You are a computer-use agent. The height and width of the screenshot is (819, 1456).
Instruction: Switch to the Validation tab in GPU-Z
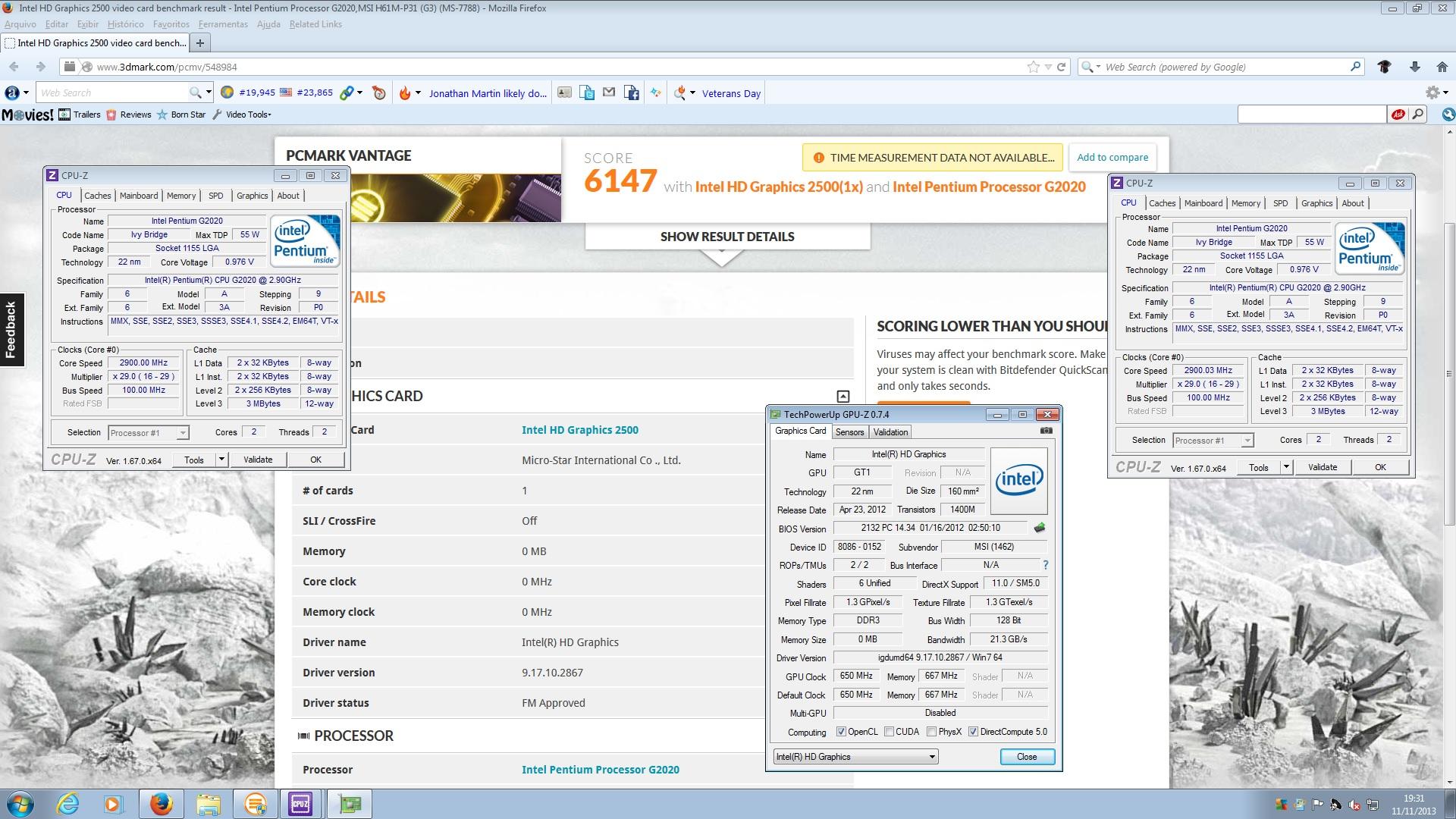890,432
